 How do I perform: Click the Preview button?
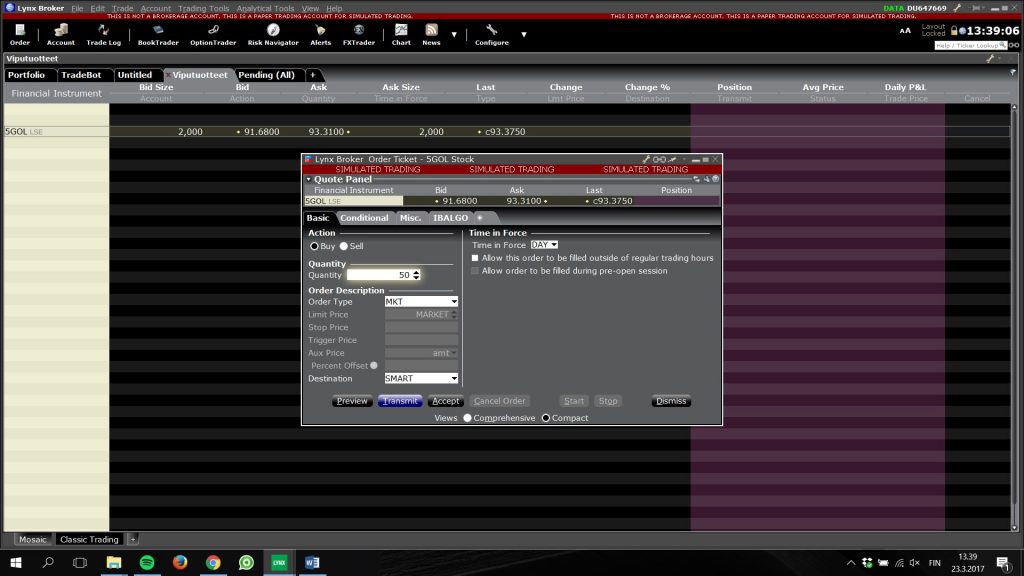pyautogui.click(x=352, y=401)
